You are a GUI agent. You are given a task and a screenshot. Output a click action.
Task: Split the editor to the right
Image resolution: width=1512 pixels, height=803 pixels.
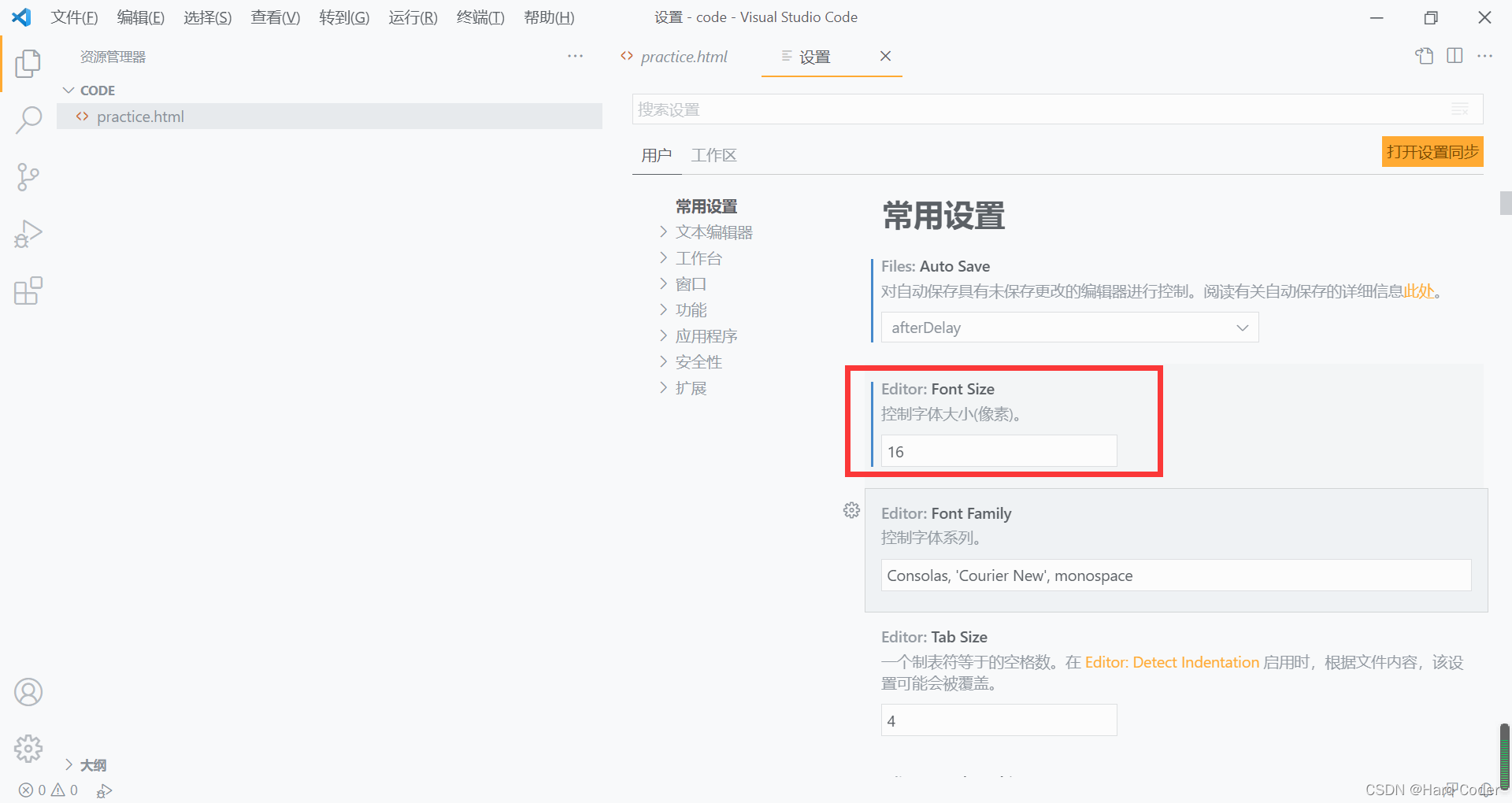click(x=1455, y=56)
